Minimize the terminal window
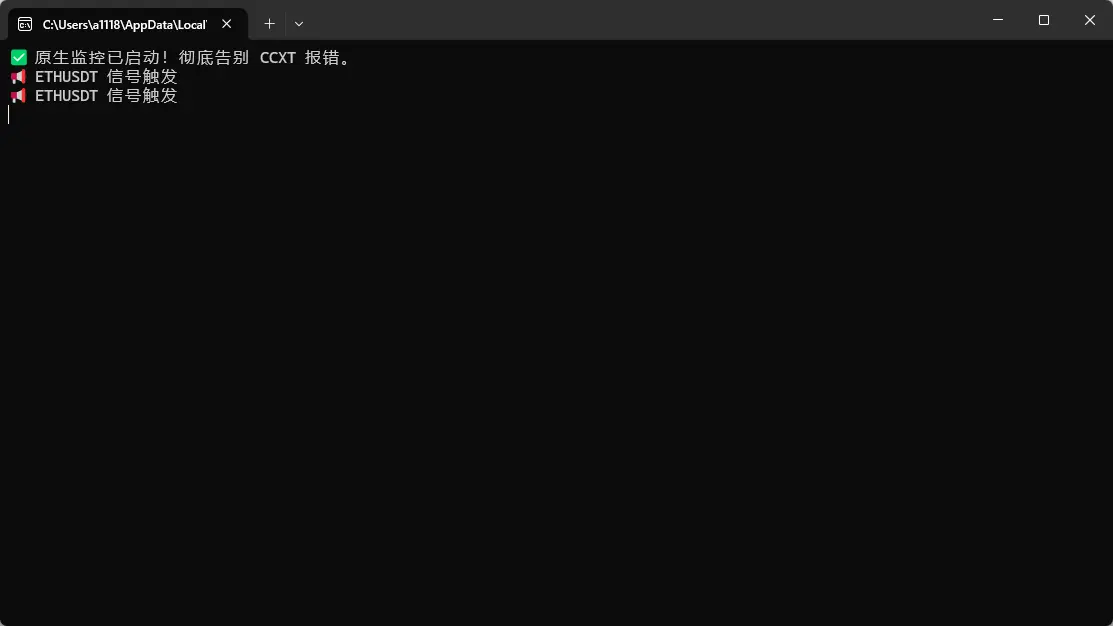 point(998,20)
